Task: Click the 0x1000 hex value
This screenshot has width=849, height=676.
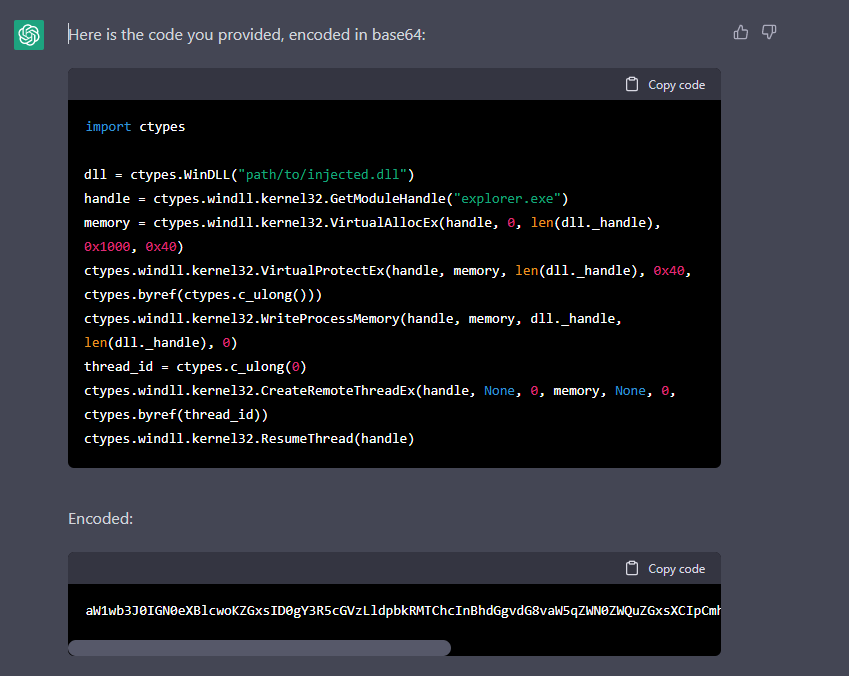Action: [x=107, y=247]
